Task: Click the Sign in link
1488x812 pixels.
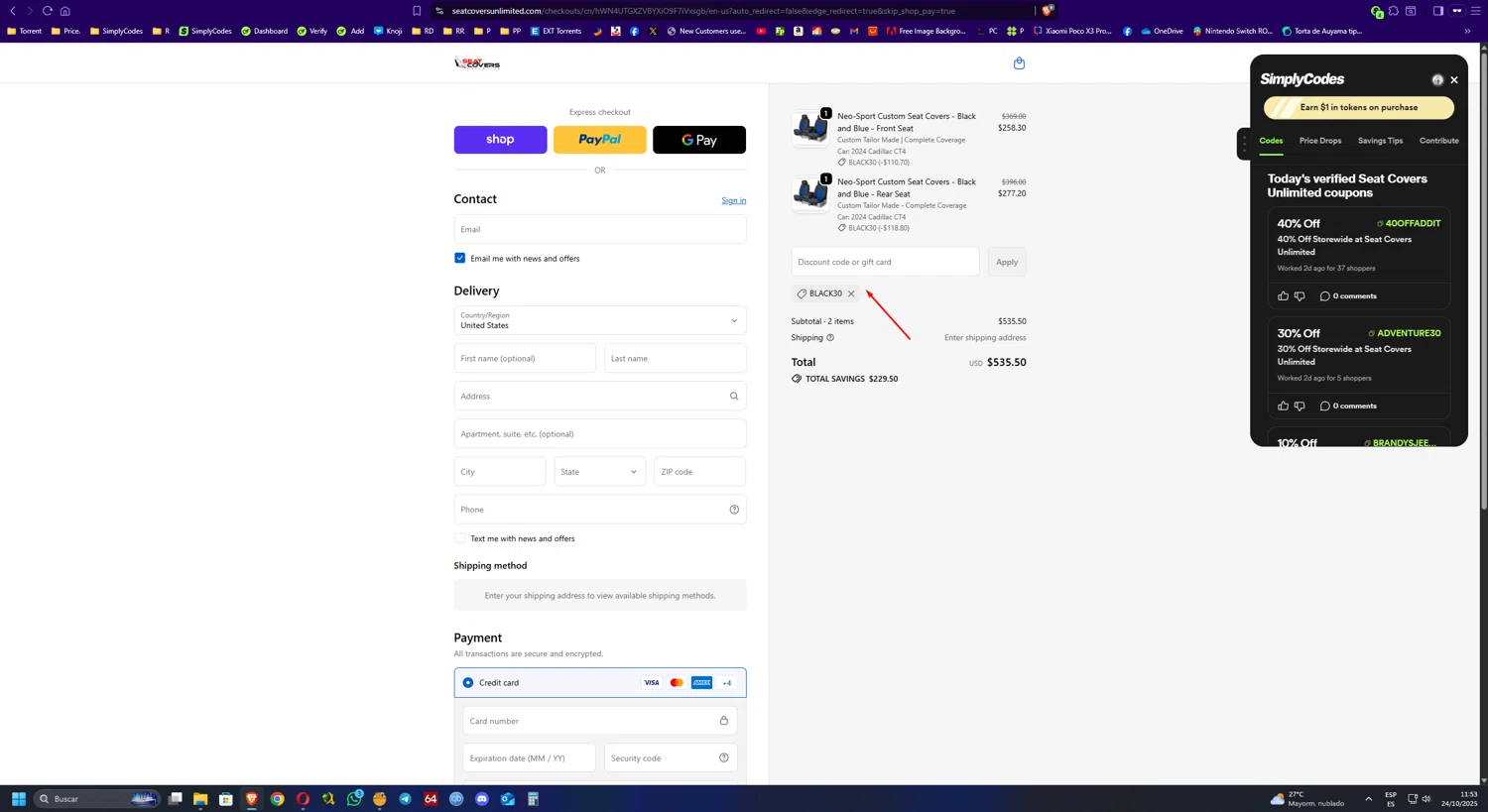Action: (734, 200)
